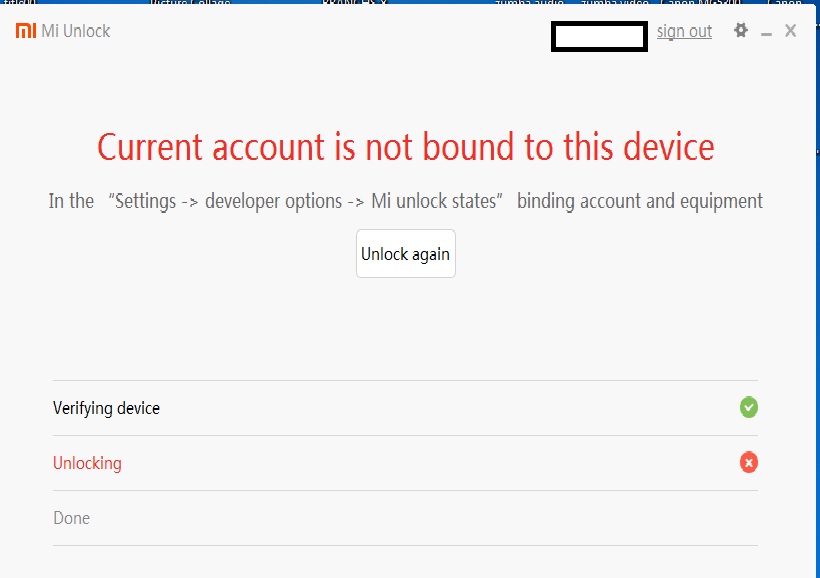Screen dimensions: 820x578
Task: Click the Picture Collage desktop label
Action: coord(190,3)
